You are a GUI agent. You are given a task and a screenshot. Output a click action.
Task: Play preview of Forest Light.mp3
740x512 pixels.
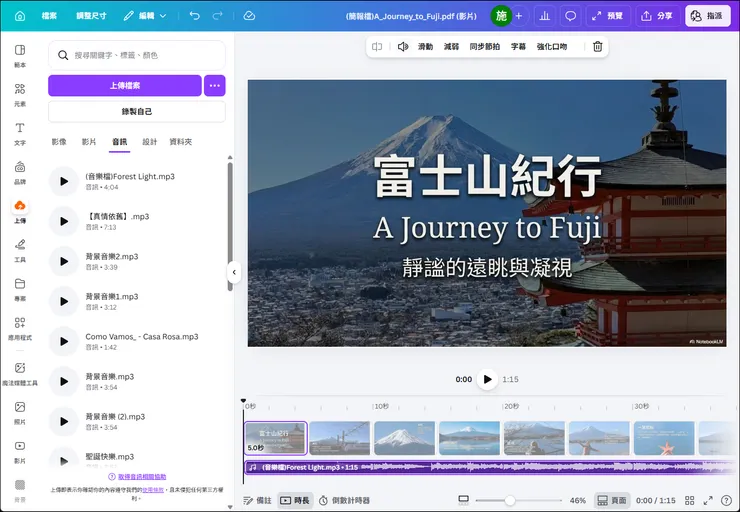tap(64, 181)
